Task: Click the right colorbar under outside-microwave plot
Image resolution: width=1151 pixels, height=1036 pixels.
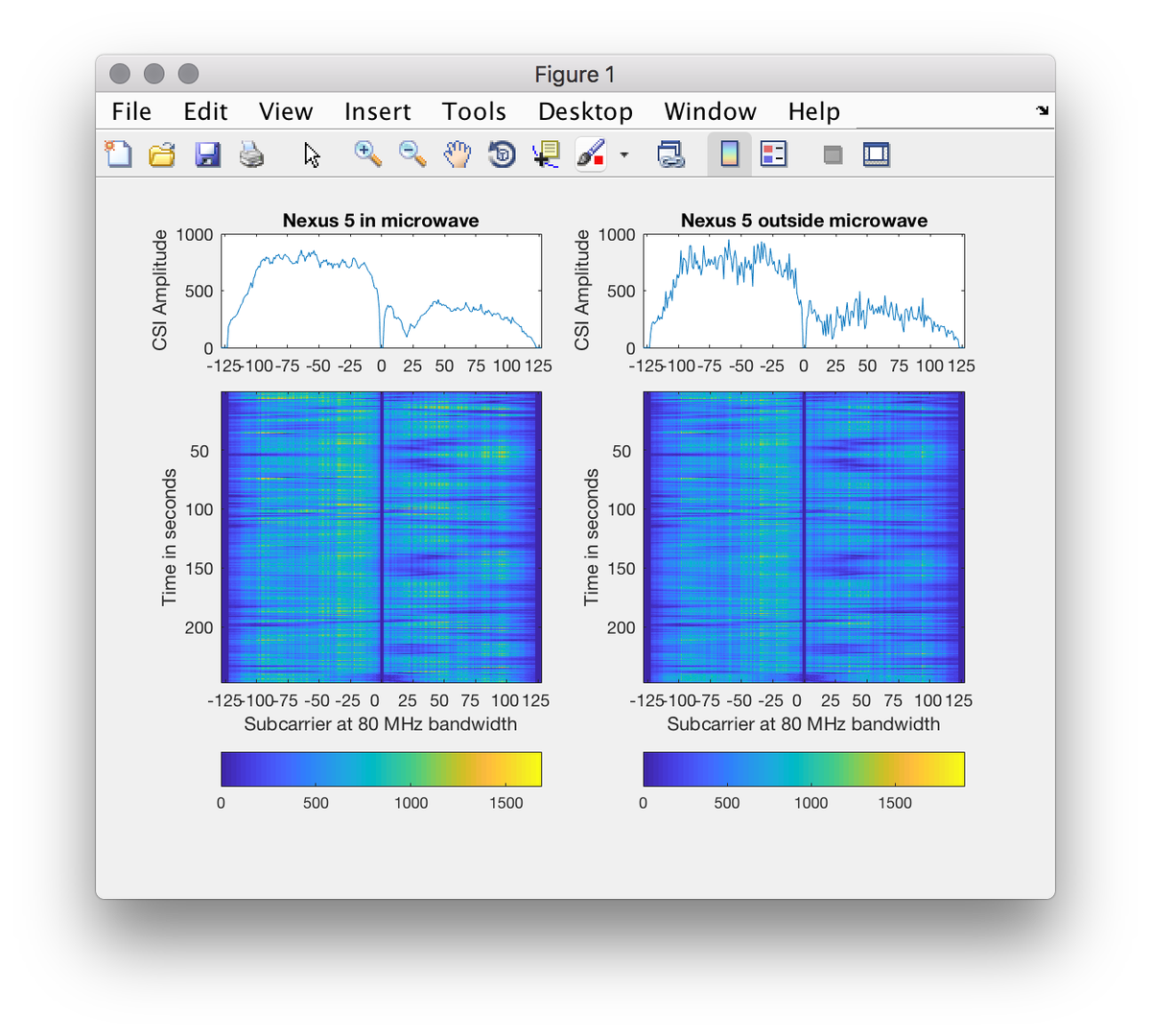Action: [x=804, y=769]
